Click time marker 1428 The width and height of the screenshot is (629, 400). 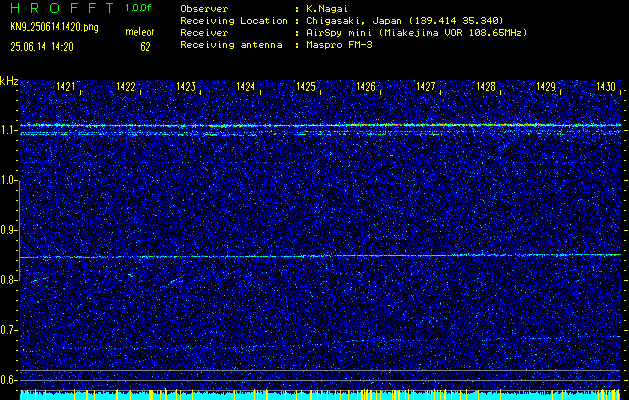coord(486,86)
